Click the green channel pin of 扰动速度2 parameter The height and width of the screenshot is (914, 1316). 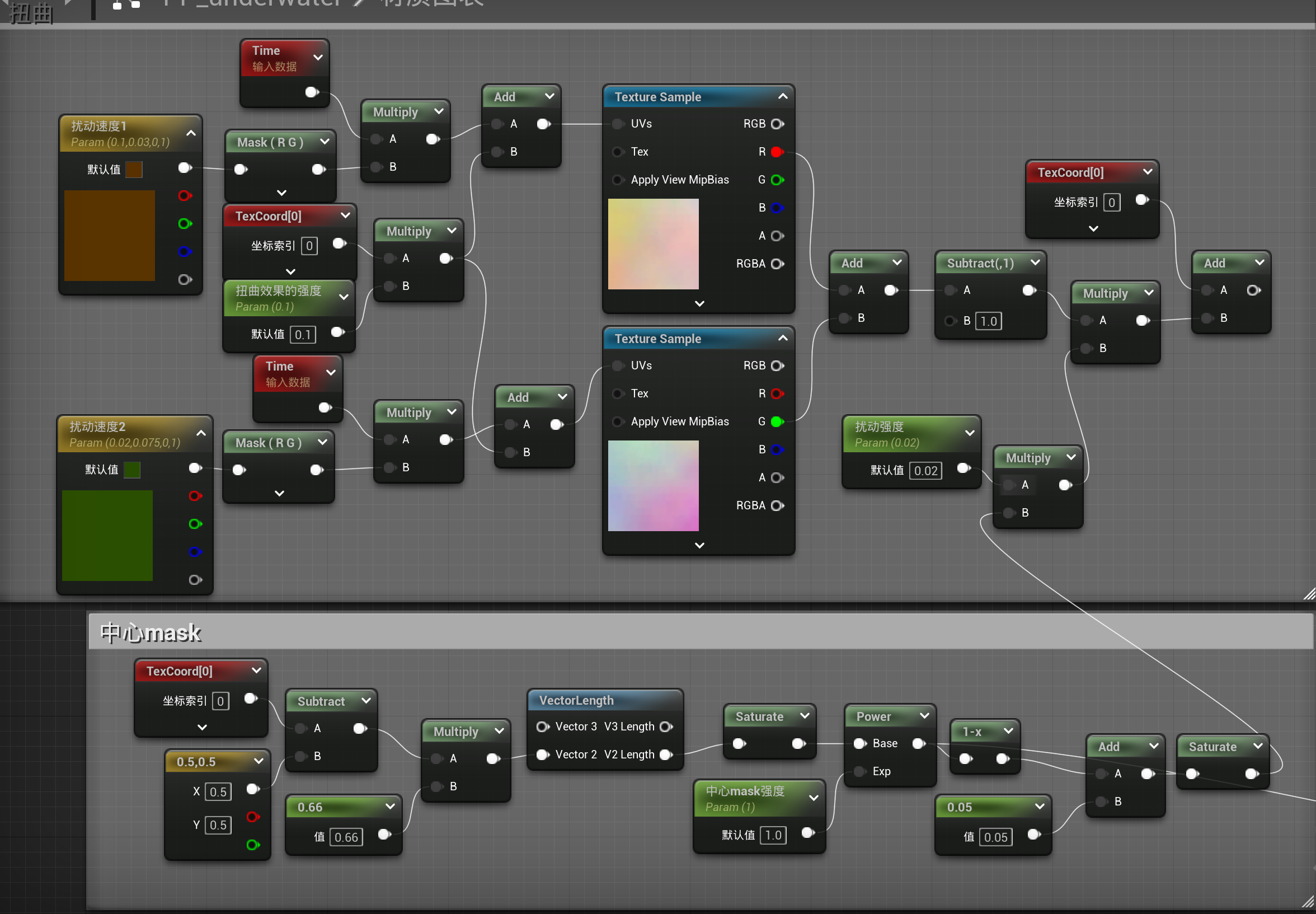[195, 524]
